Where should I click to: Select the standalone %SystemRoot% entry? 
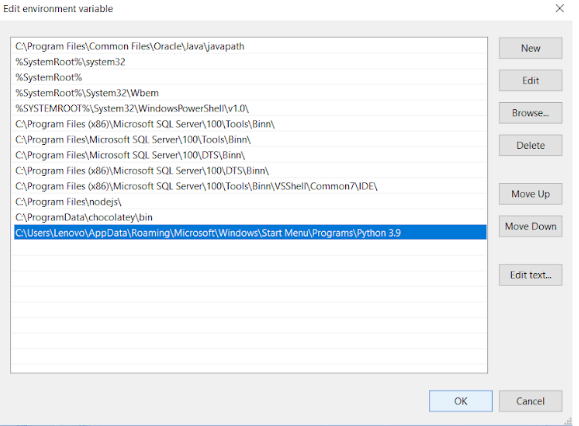tap(250, 78)
